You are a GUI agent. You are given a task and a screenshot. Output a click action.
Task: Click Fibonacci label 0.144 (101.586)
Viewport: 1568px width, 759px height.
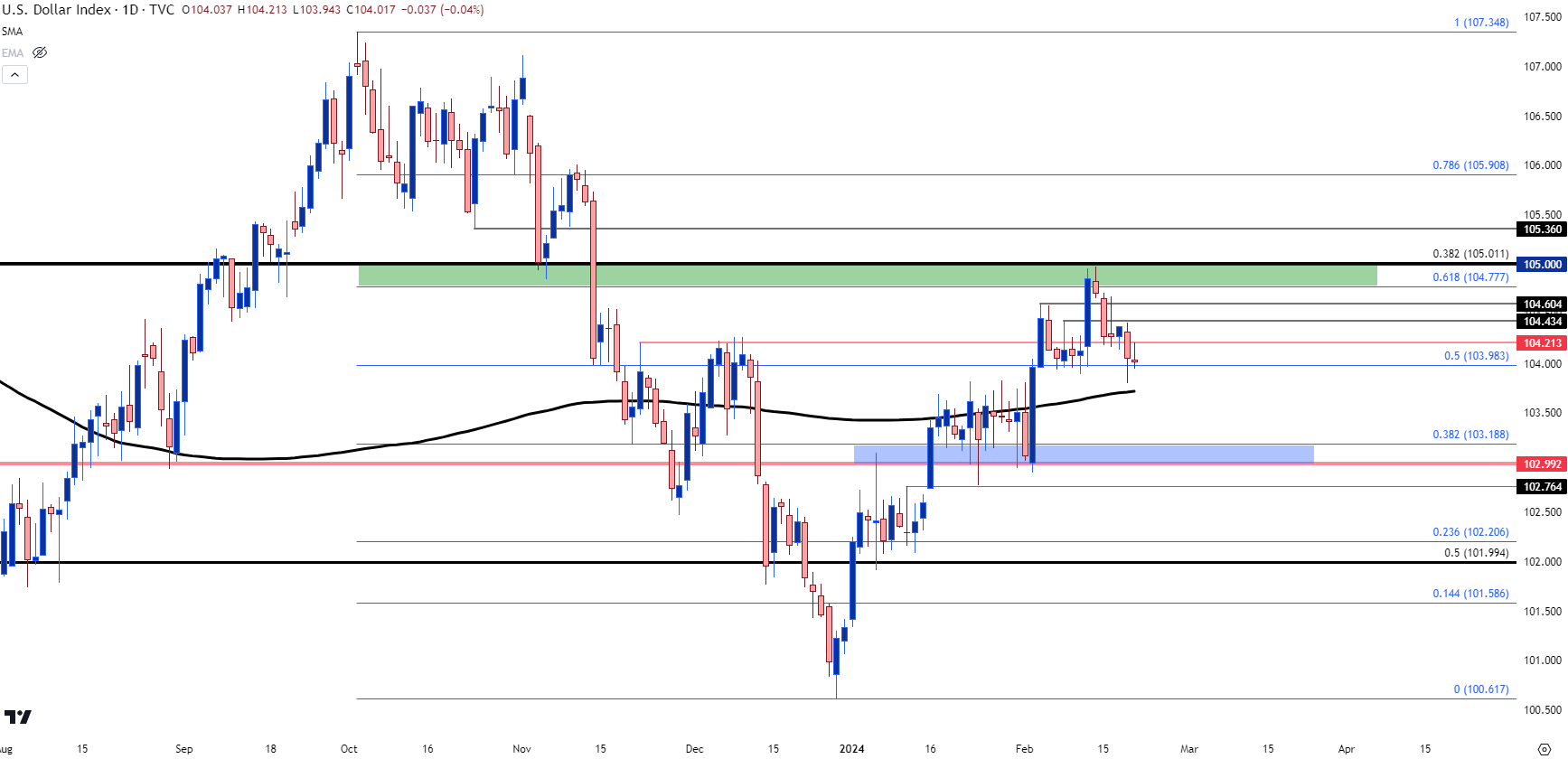tap(1470, 594)
